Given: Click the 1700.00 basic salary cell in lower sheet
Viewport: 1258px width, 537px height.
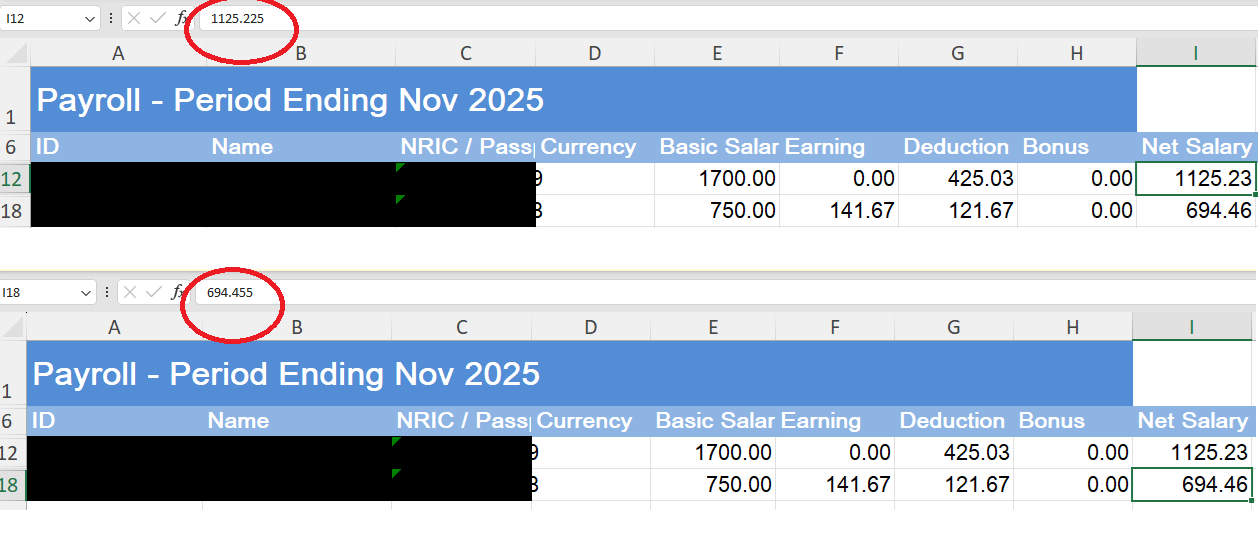Looking at the screenshot, I should point(712,453).
